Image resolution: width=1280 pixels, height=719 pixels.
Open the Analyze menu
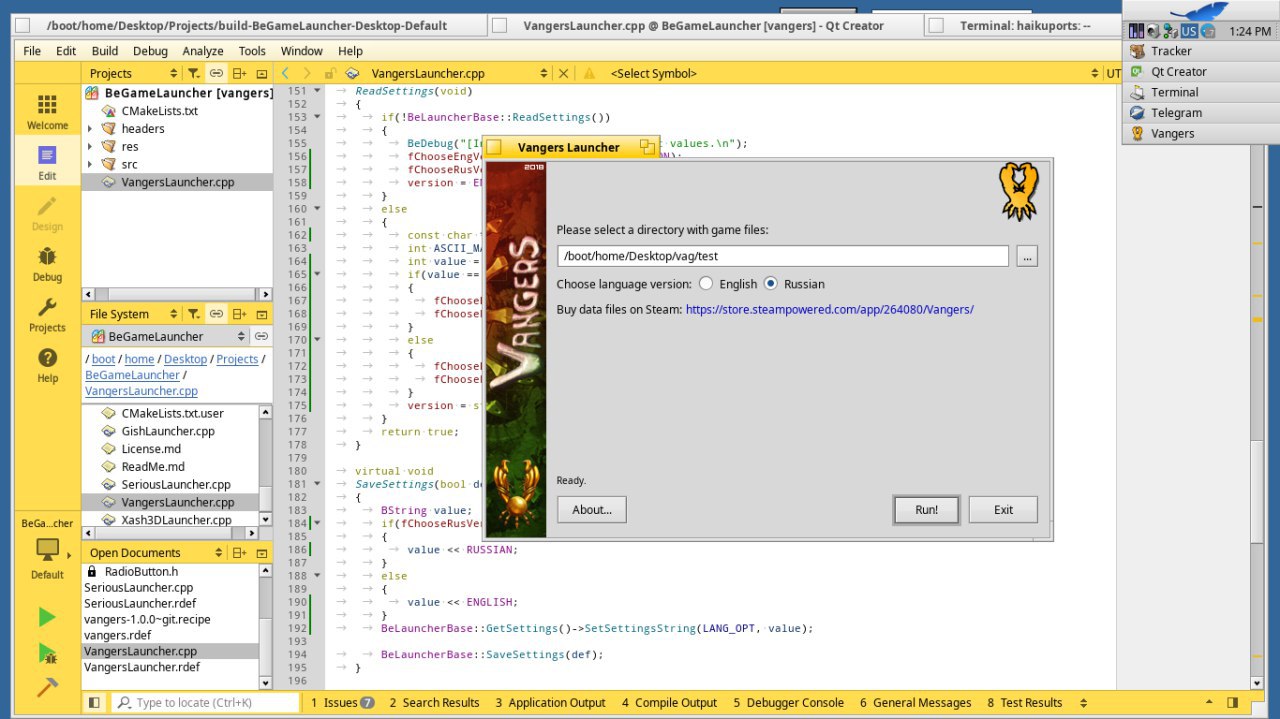[203, 51]
